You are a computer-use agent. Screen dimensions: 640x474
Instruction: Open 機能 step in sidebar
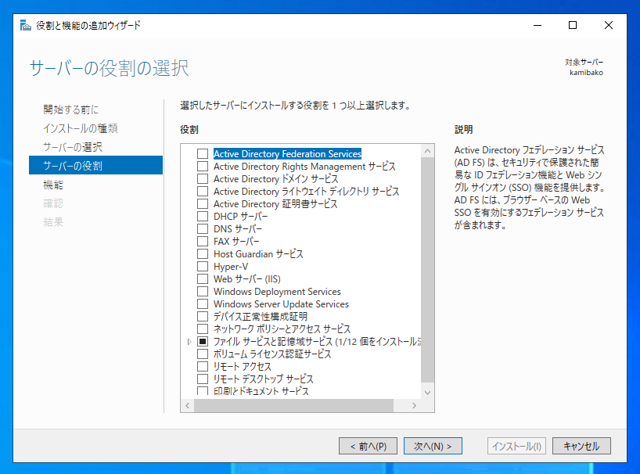click(x=53, y=185)
